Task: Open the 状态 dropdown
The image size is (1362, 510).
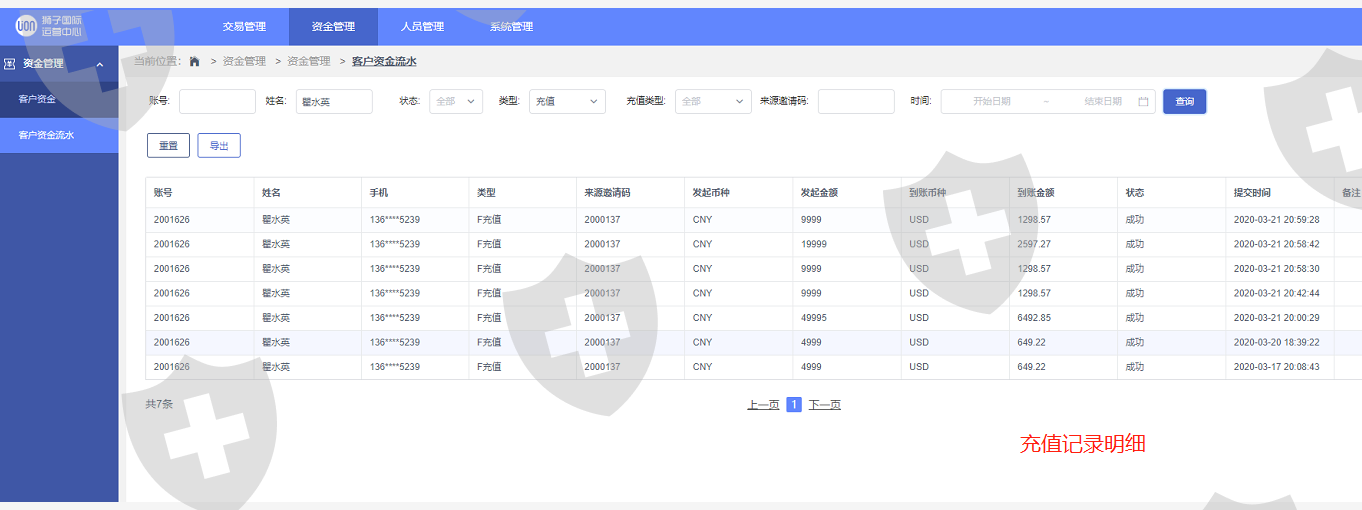Action: 456,101
